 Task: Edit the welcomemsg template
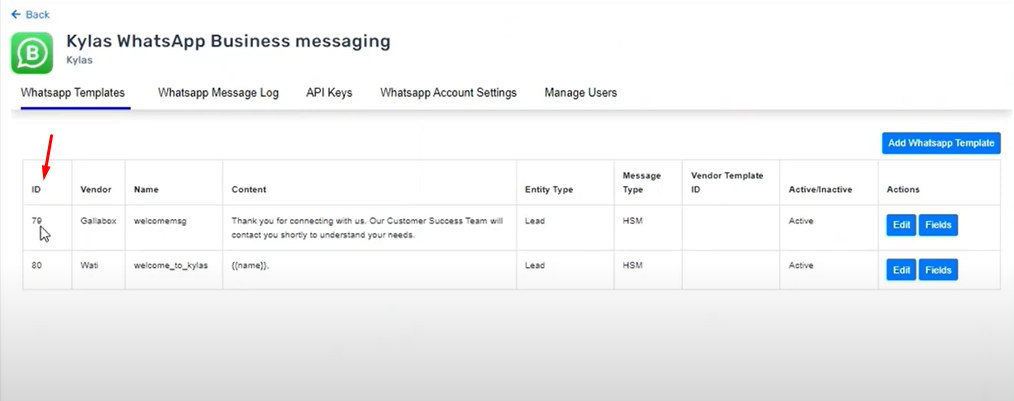pyautogui.click(x=901, y=225)
